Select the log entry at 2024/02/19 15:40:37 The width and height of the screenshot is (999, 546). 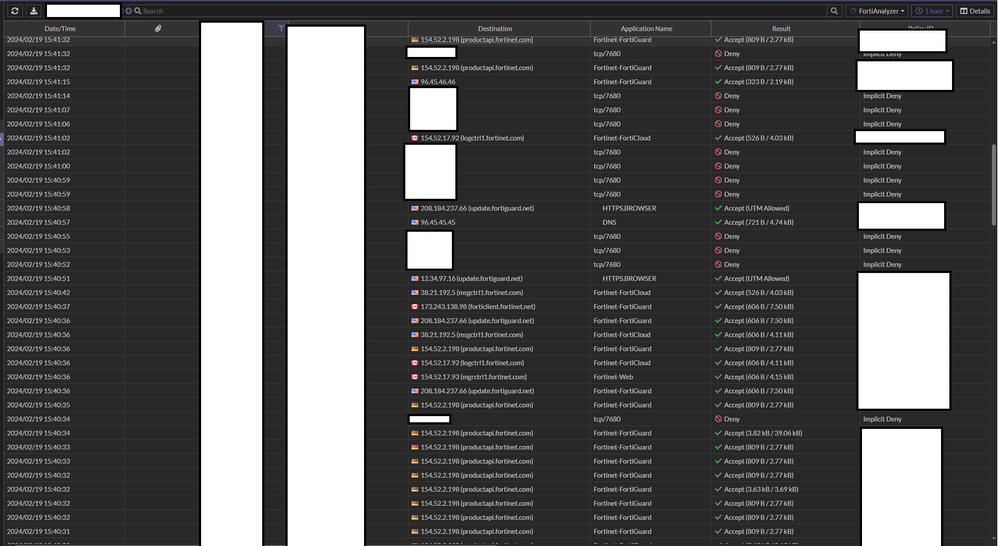point(497,306)
